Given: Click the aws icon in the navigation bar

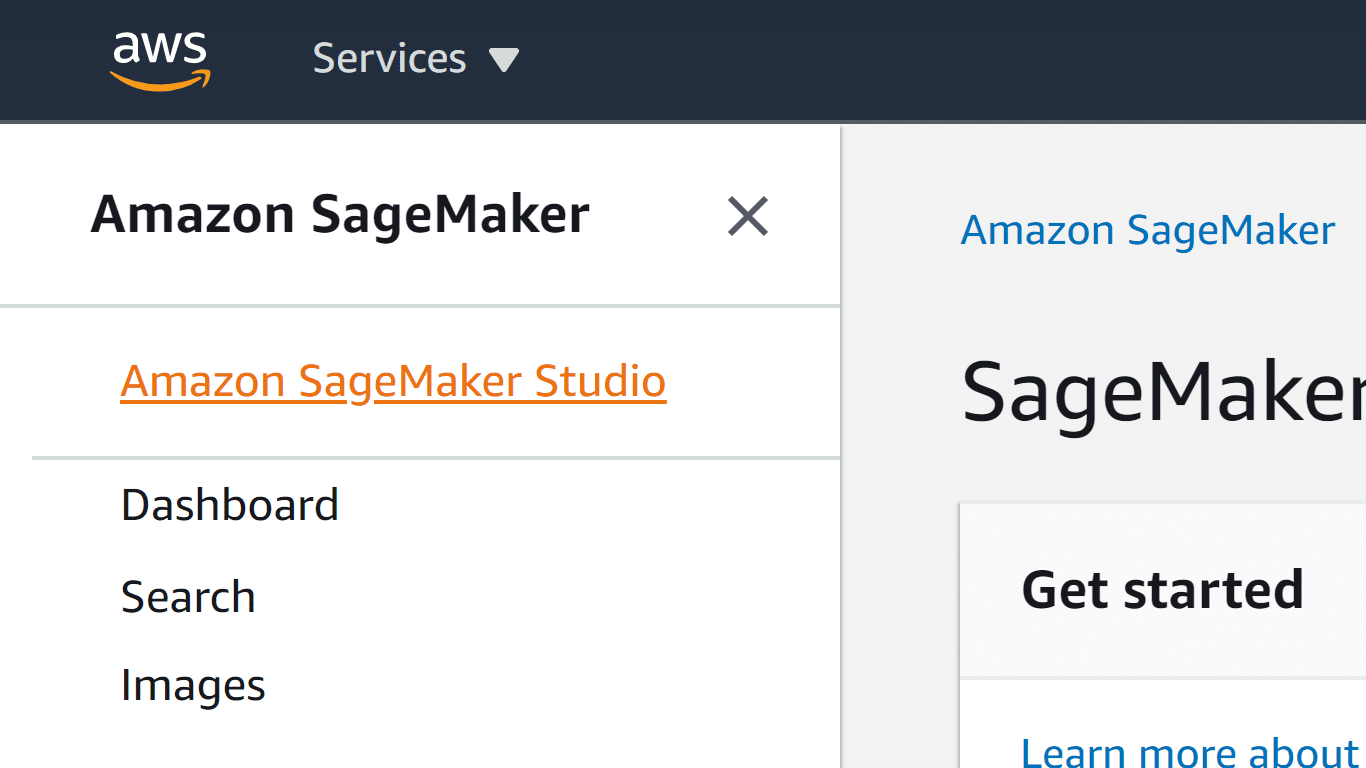Looking at the screenshot, I should pyautogui.click(x=160, y=58).
